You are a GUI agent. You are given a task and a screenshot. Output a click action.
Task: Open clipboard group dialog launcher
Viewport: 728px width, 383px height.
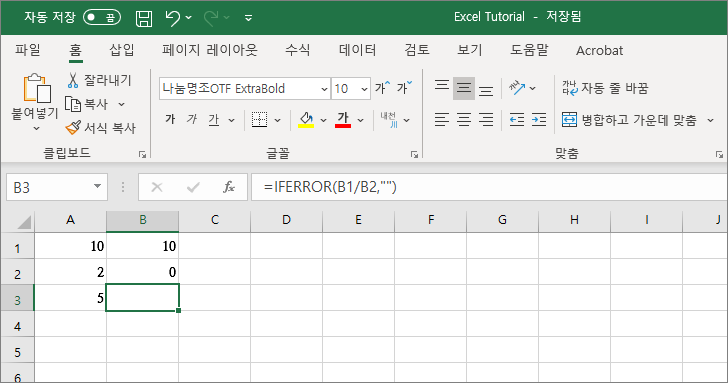pos(143,154)
